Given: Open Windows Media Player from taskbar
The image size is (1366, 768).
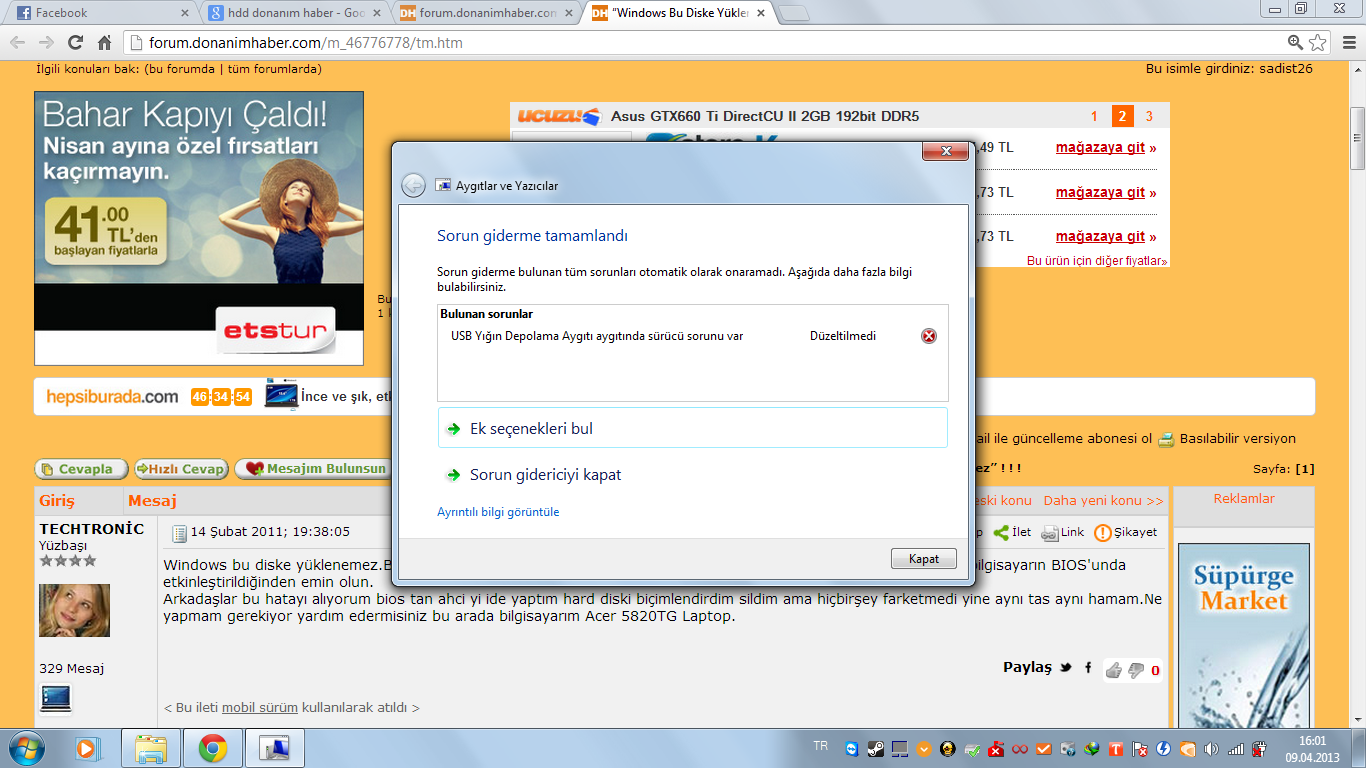Looking at the screenshot, I should [x=88, y=748].
